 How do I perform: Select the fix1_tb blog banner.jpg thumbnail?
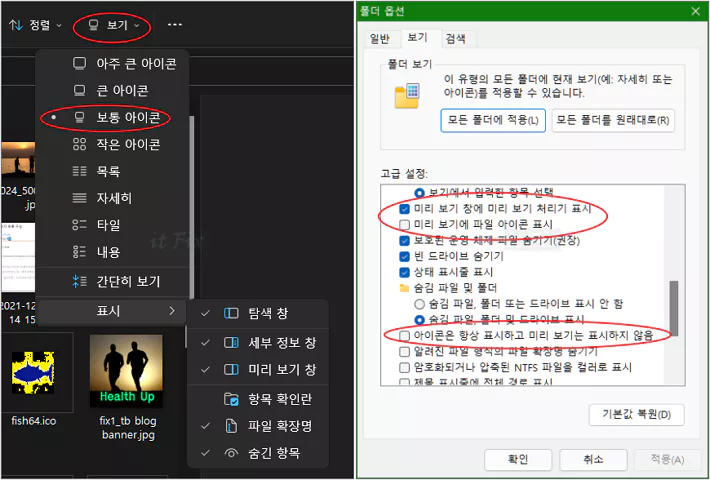coord(126,371)
